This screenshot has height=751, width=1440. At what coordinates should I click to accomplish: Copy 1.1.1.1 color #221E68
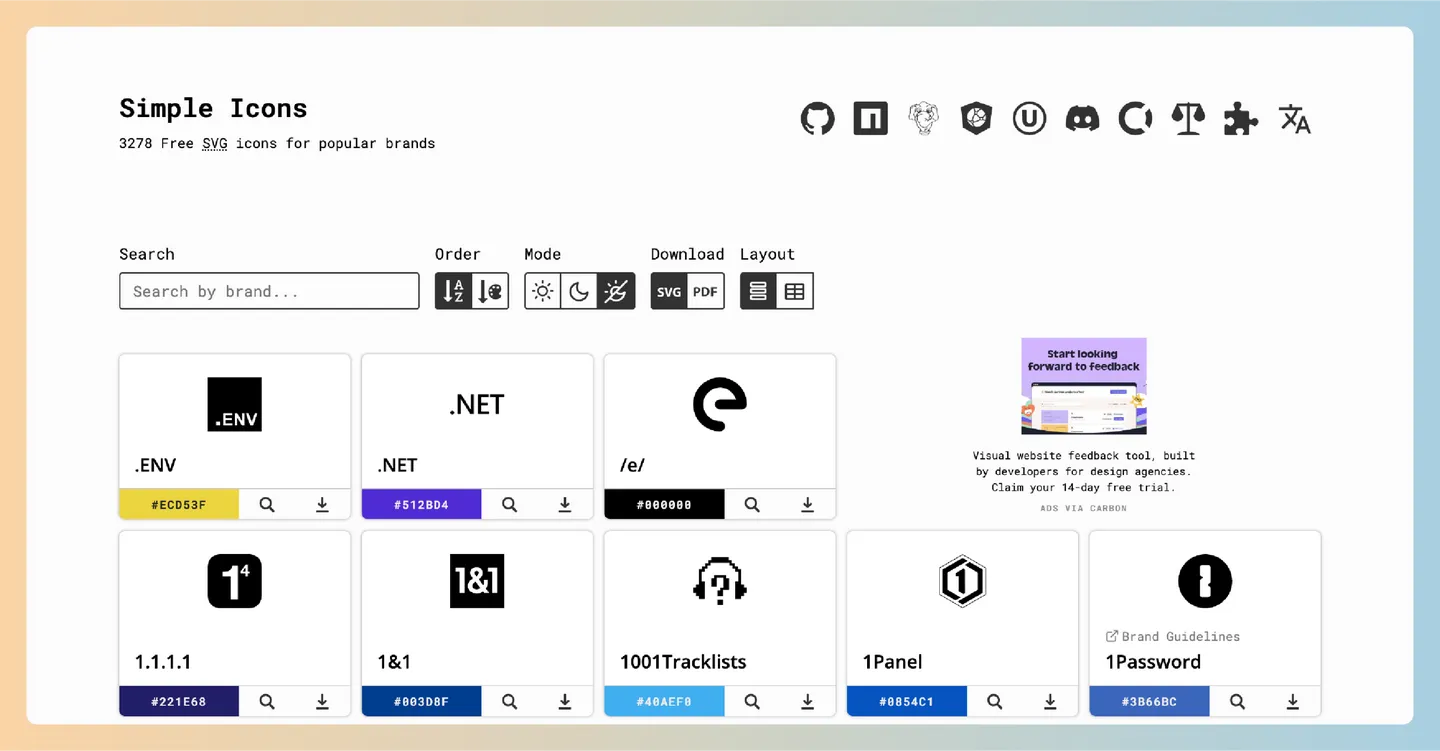(x=179, y=702)
